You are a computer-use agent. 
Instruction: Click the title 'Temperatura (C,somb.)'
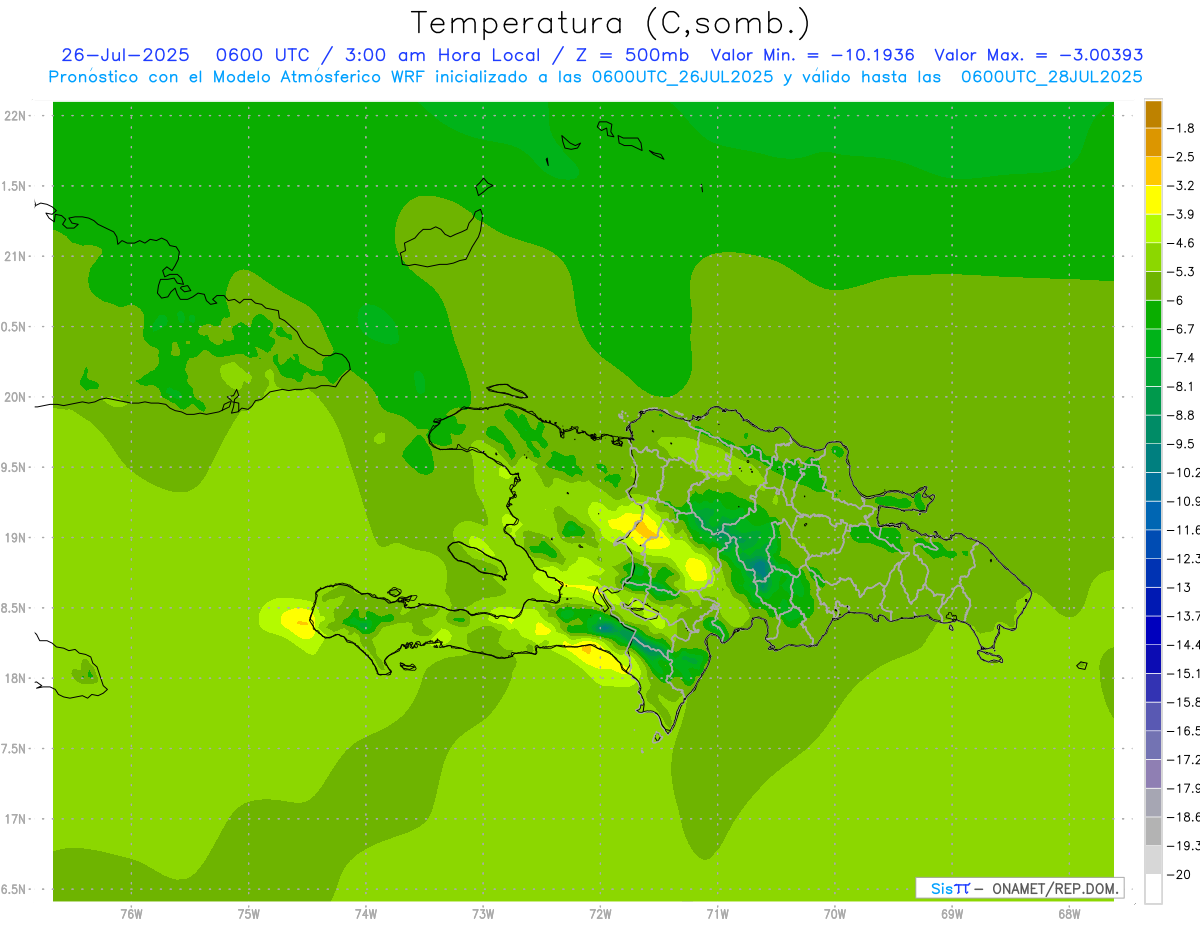[x=611, y=23]
